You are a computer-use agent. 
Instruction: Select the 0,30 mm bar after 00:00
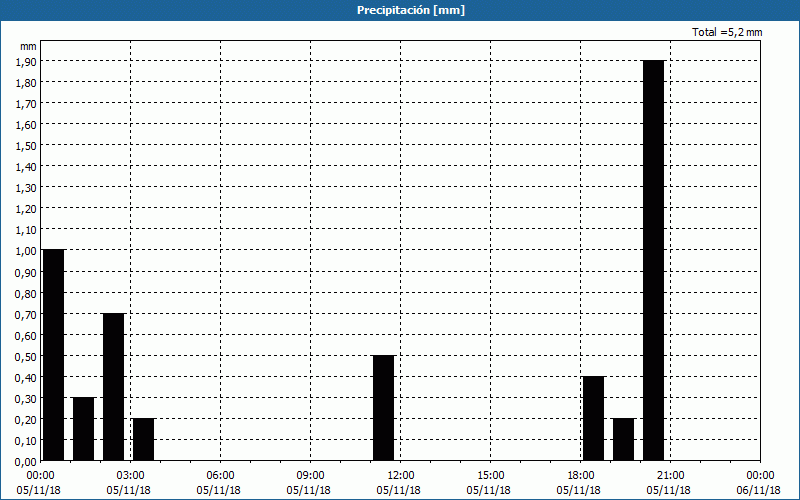84,429
